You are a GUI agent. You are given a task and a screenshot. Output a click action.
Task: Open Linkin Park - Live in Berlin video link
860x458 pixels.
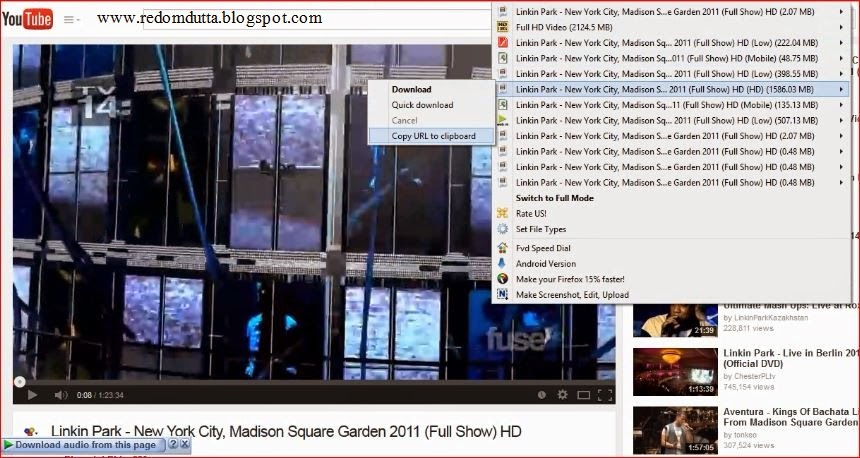[x=791, y=358]
